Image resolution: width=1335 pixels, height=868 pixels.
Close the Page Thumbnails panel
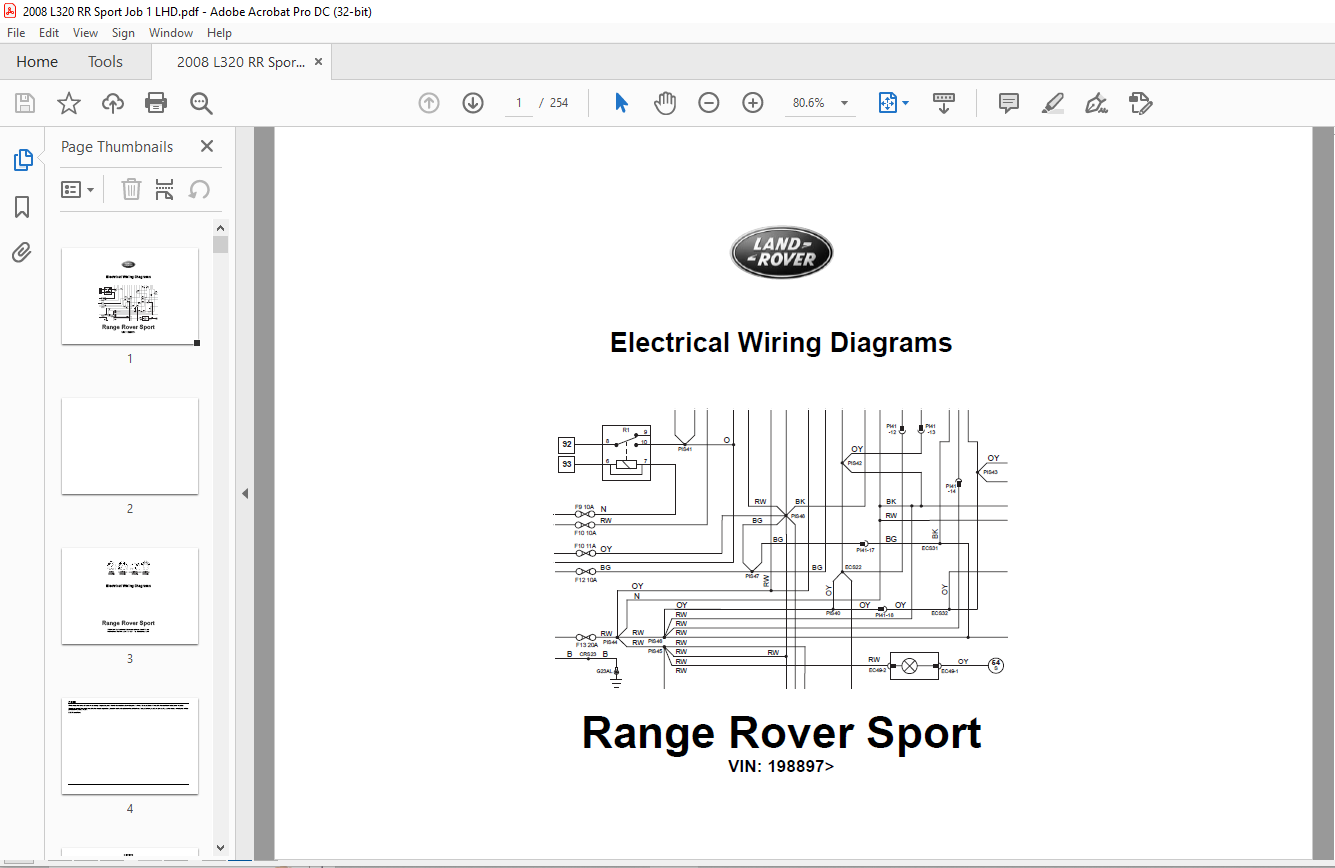point(207,146)
